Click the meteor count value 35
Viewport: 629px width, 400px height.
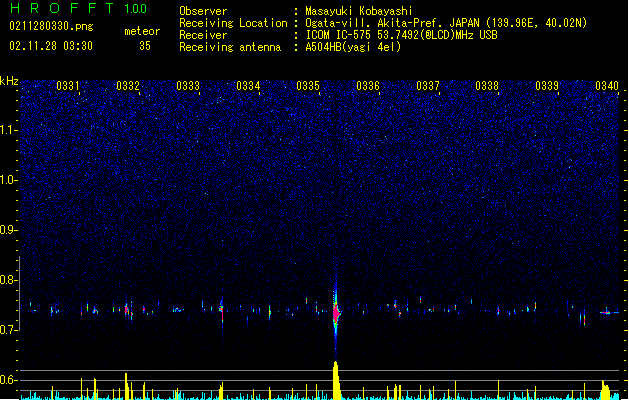point(145,46)
